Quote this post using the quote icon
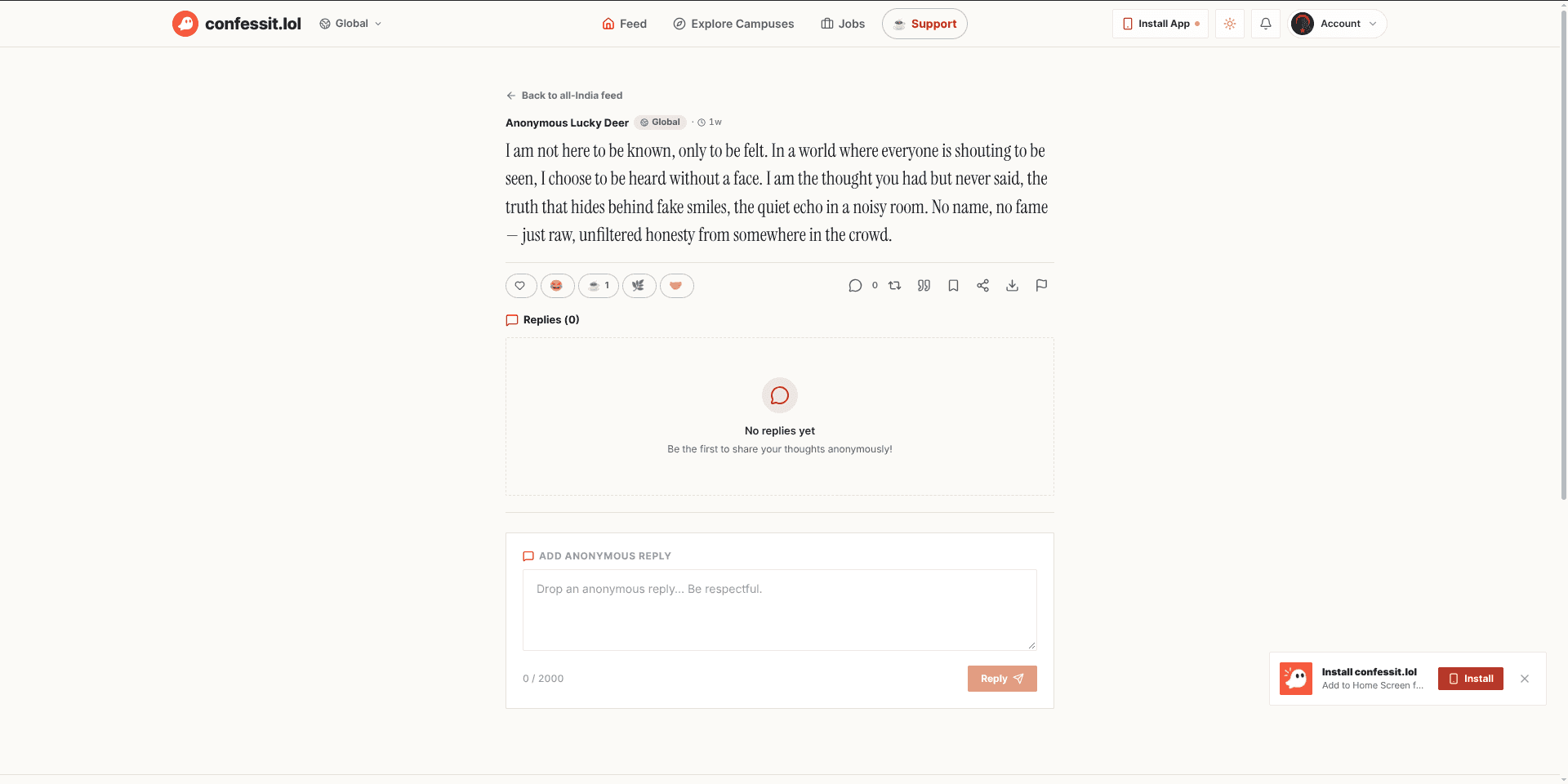The height and width of the screenshot is (784, 1568). point(924,286)
